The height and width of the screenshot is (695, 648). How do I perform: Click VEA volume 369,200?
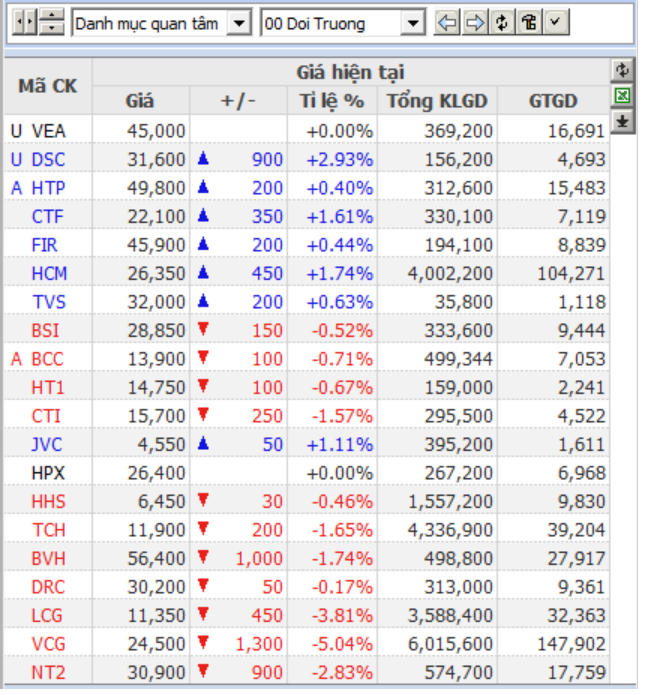(459, 131)
